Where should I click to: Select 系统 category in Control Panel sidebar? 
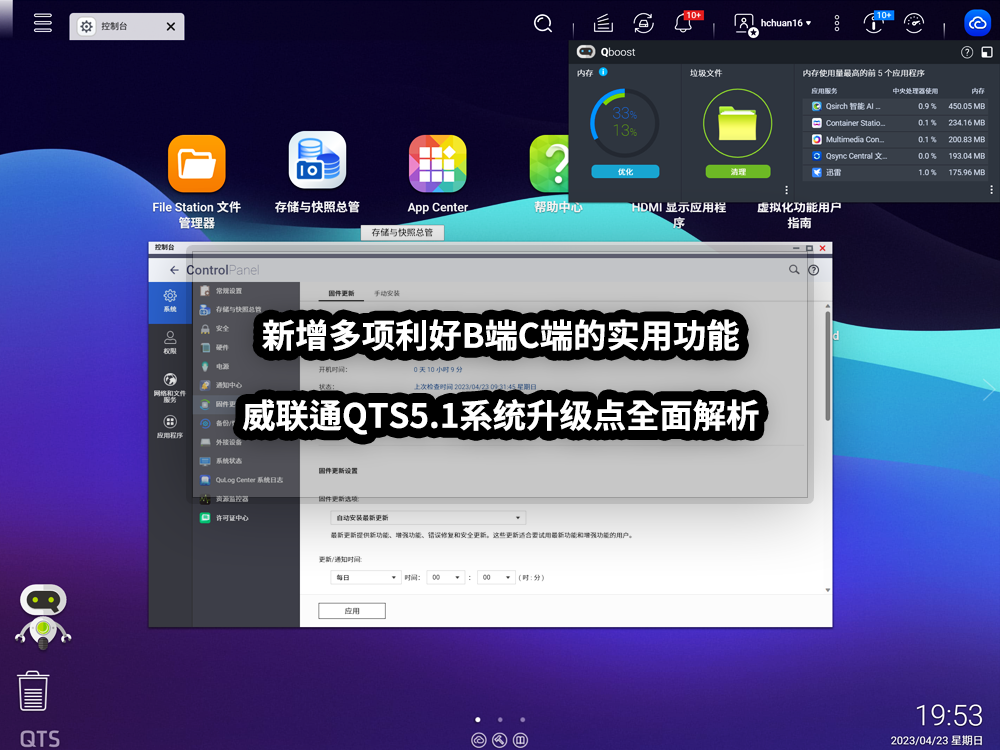click(x=170, y=301)
